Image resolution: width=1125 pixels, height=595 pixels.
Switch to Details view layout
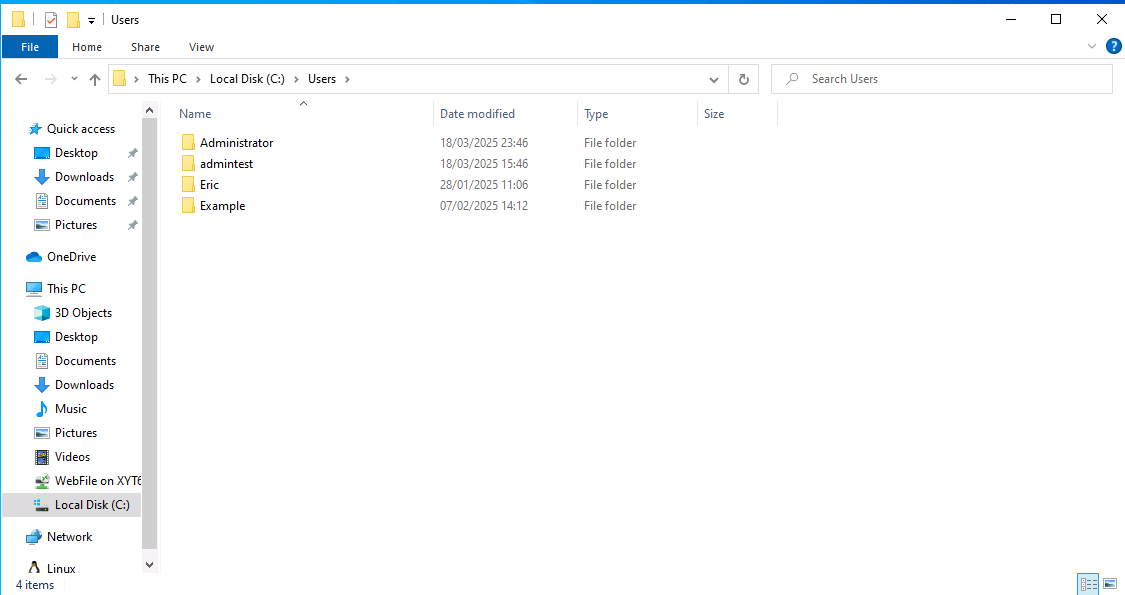[x=1088, y=584]
